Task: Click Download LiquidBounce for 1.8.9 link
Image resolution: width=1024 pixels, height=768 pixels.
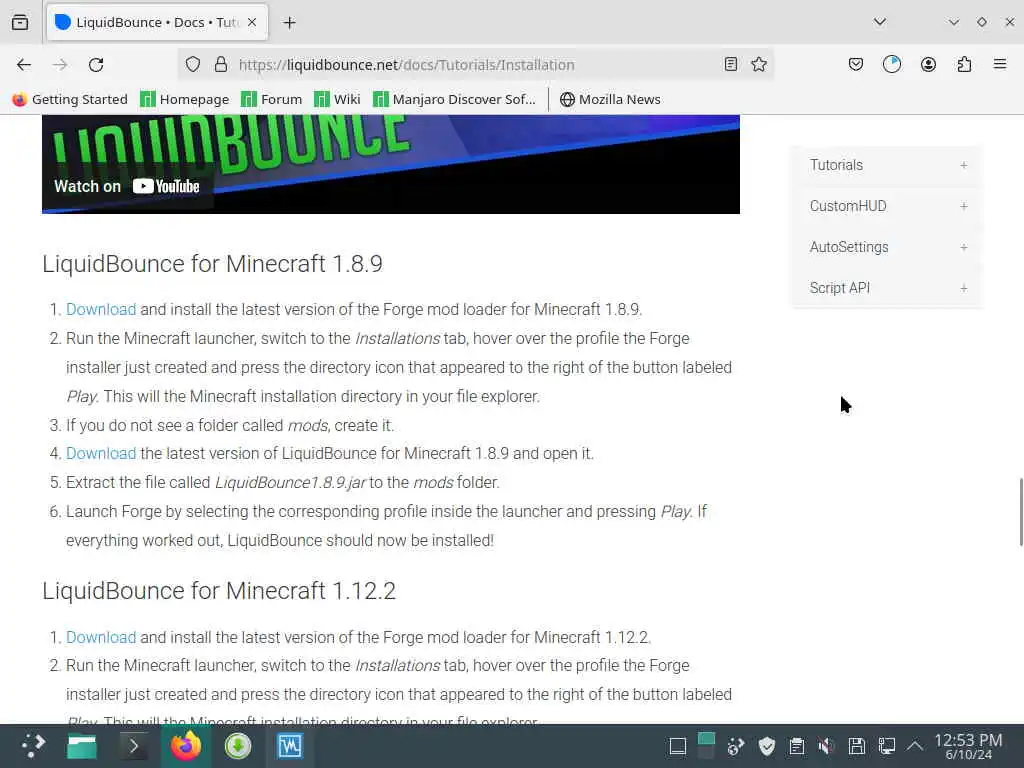Action: point(101,453)
